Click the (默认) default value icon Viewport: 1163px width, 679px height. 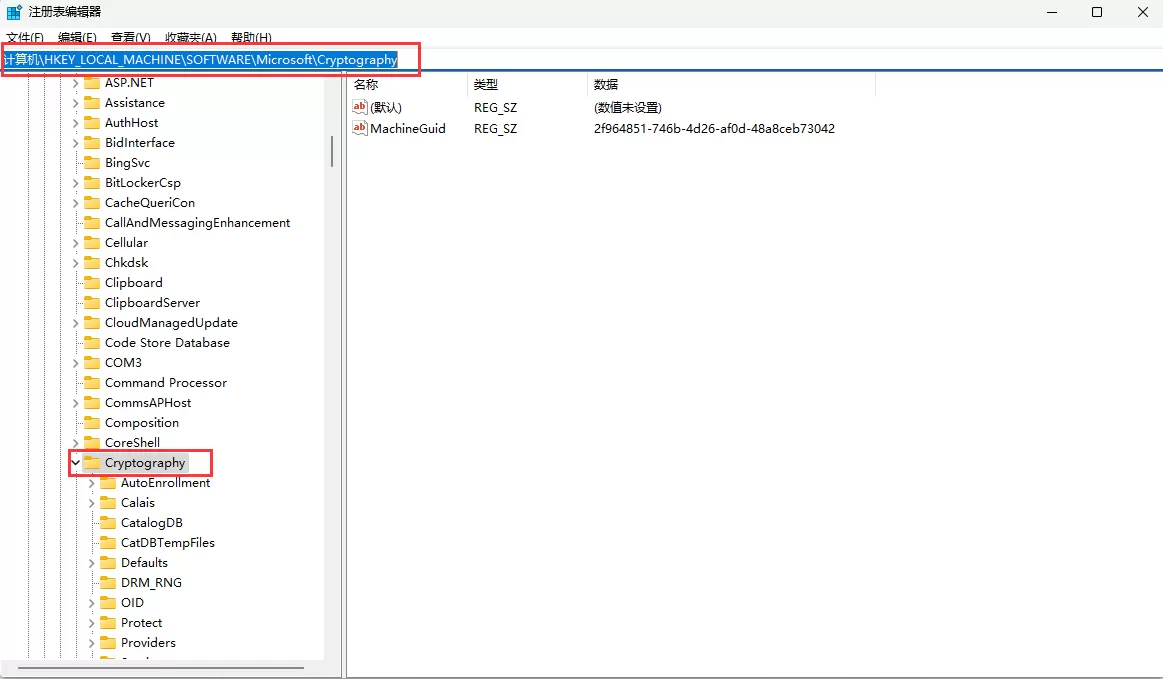pyautogui.click(x=360, y=107)
